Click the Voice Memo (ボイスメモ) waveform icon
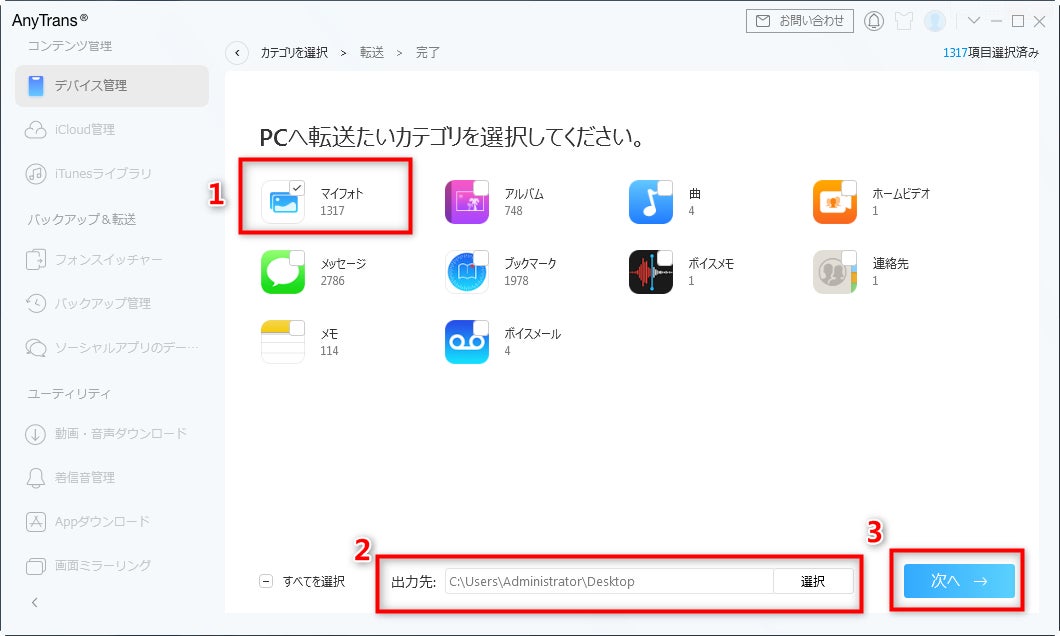The height and width of the screenshot is (636, 1060). point(650,272)
